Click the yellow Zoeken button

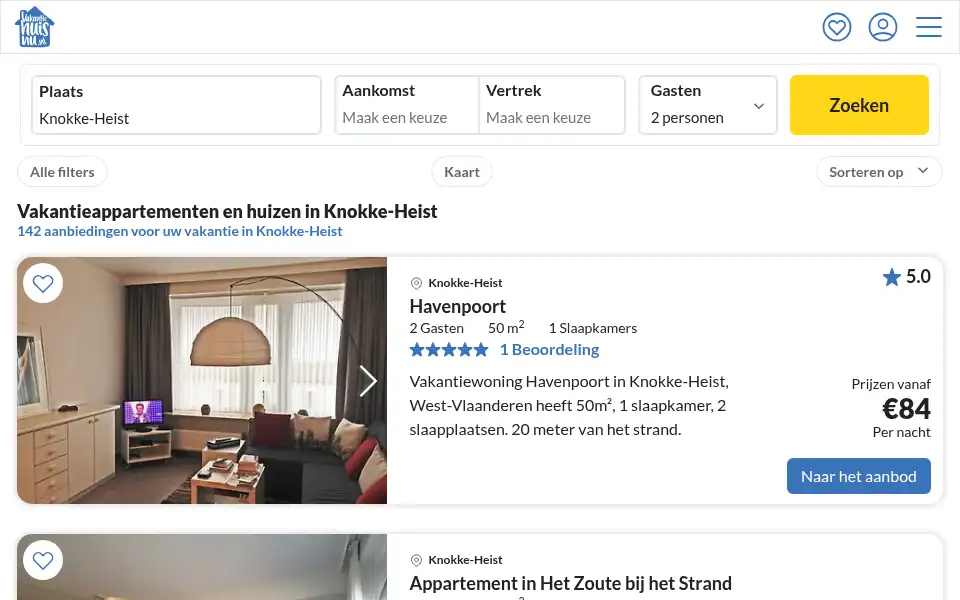pos(859,105)
